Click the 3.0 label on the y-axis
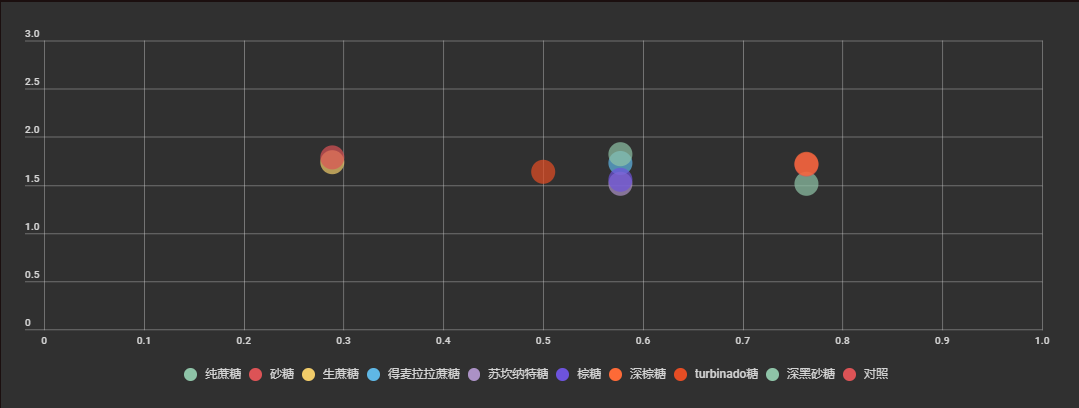1079x408 pixels. coord(32,34)
